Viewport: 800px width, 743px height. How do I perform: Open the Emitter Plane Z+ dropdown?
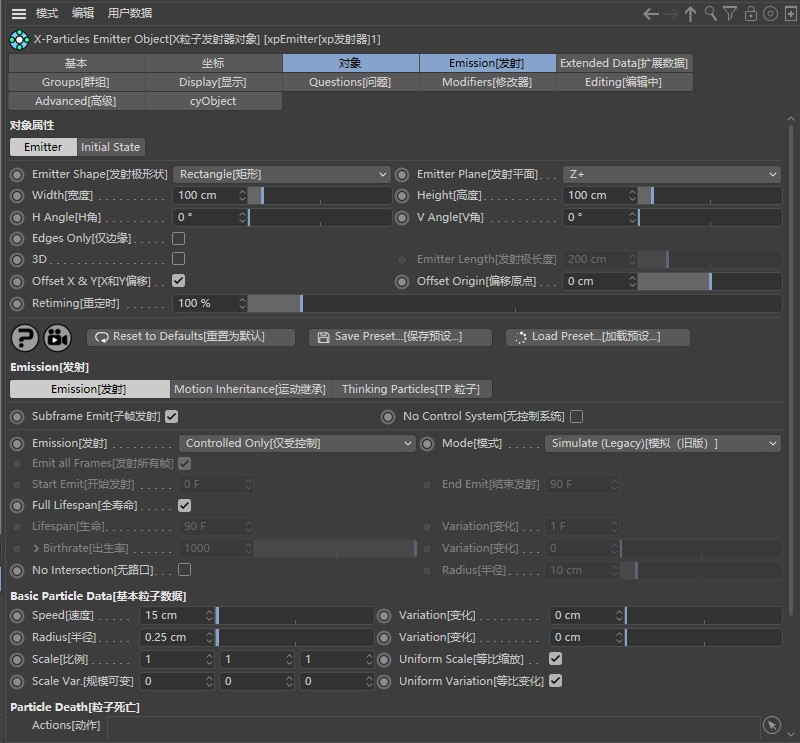[671, 175]
